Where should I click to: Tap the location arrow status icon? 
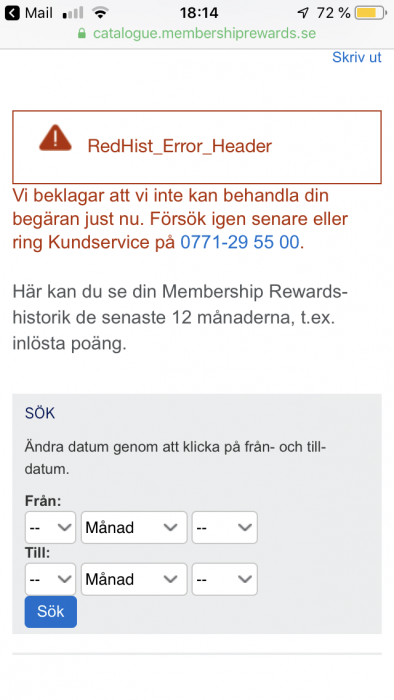point(303,13)
